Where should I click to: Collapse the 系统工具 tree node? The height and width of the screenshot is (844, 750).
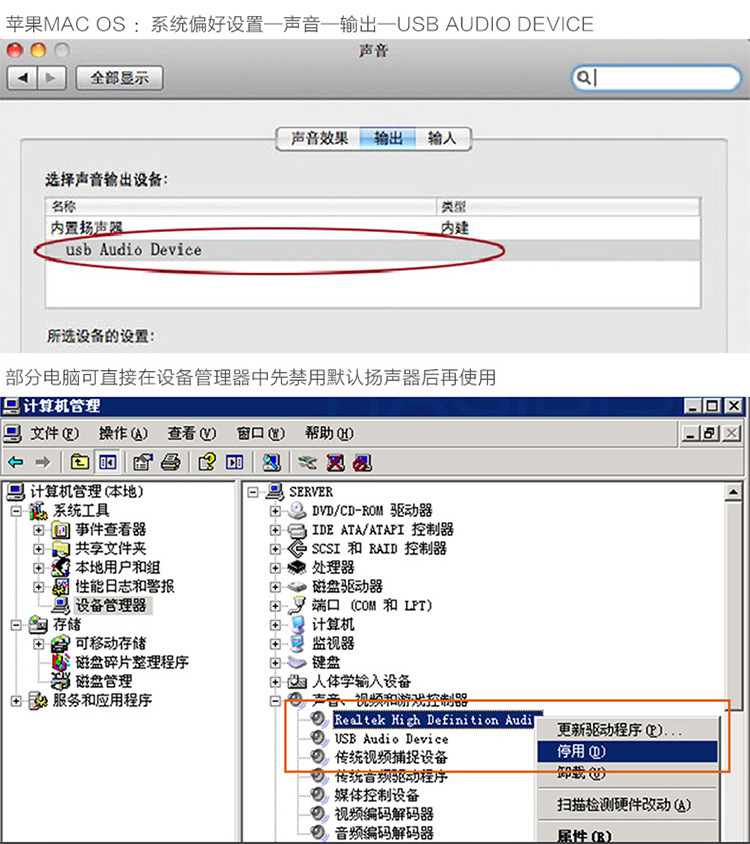pos(16,511)
